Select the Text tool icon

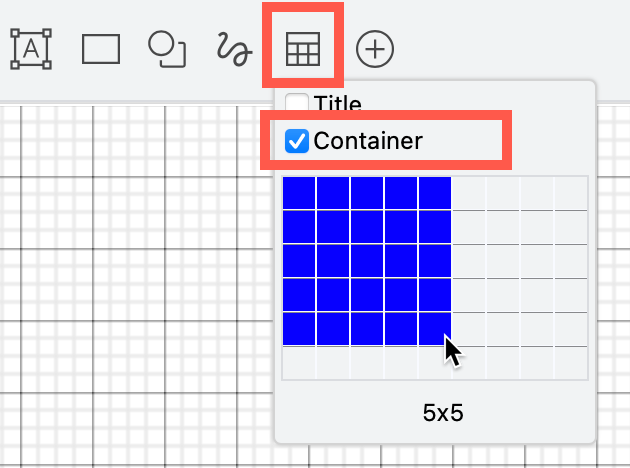pyautogui.click(x=31, y=48)
